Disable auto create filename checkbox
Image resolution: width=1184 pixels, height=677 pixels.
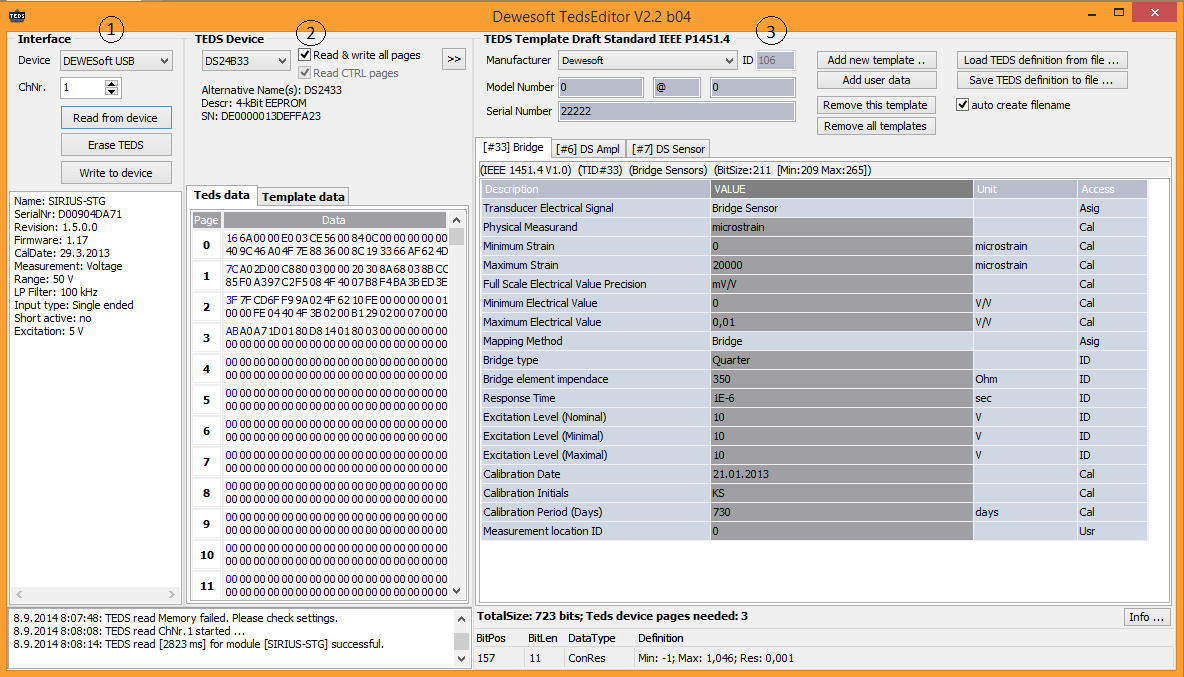click(962, 105)
